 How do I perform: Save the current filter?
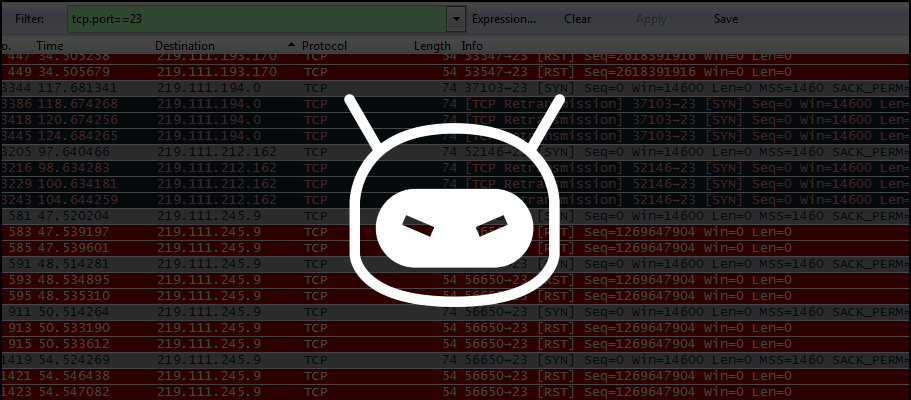pos(726,19)
